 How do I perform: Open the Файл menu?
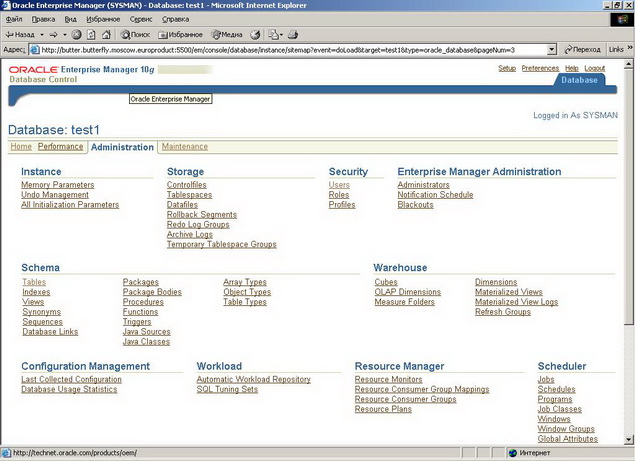click(14, 19)
